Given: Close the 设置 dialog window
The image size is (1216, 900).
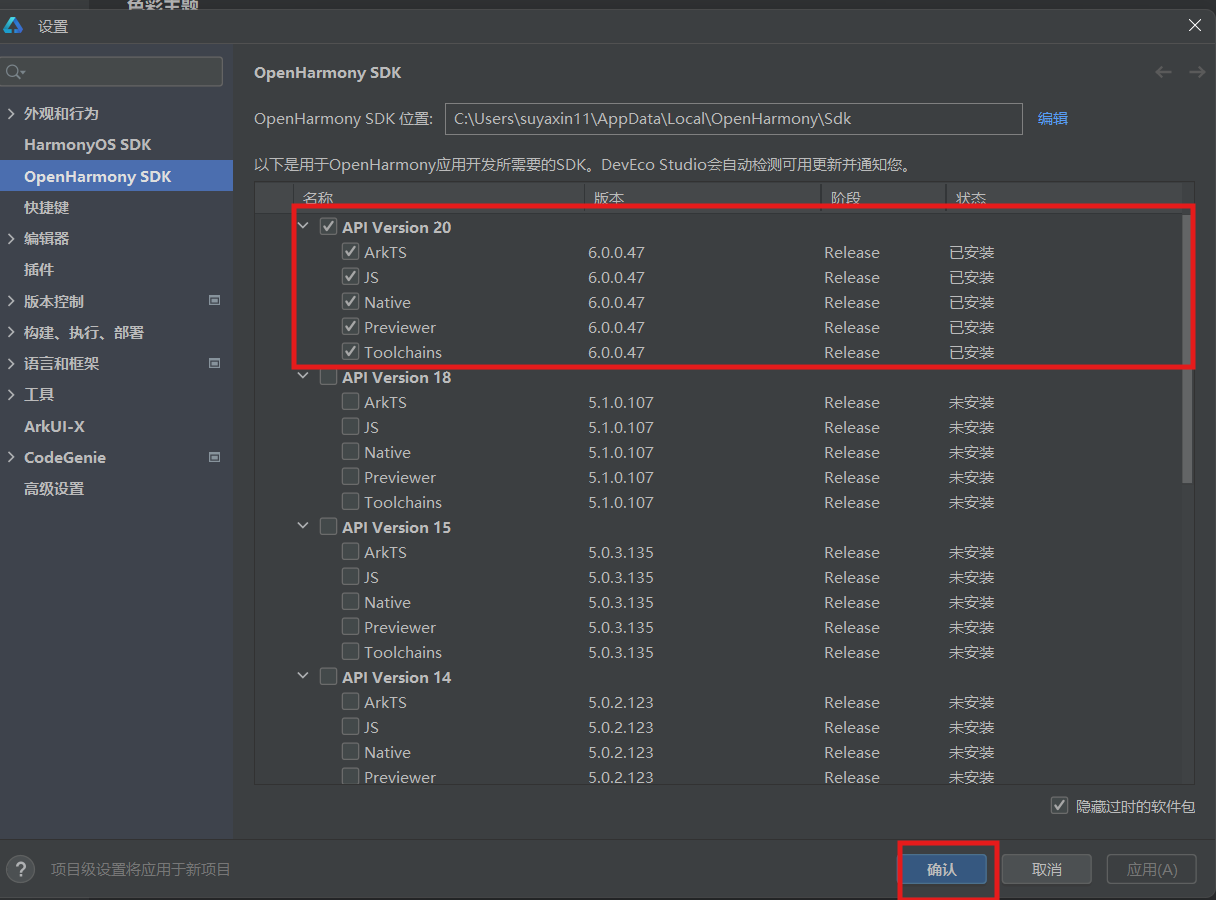Looking at the screenshot, I should click(1195, 26).
